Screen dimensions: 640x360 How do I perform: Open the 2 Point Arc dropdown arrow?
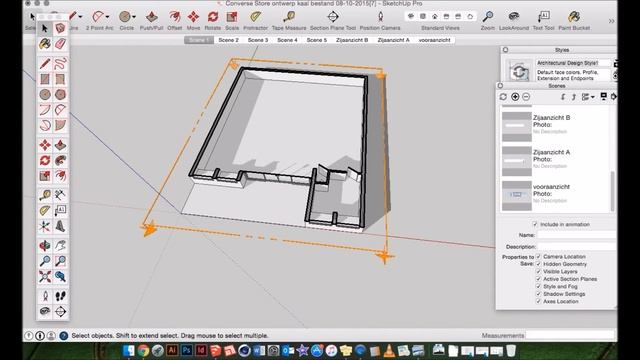107,17
